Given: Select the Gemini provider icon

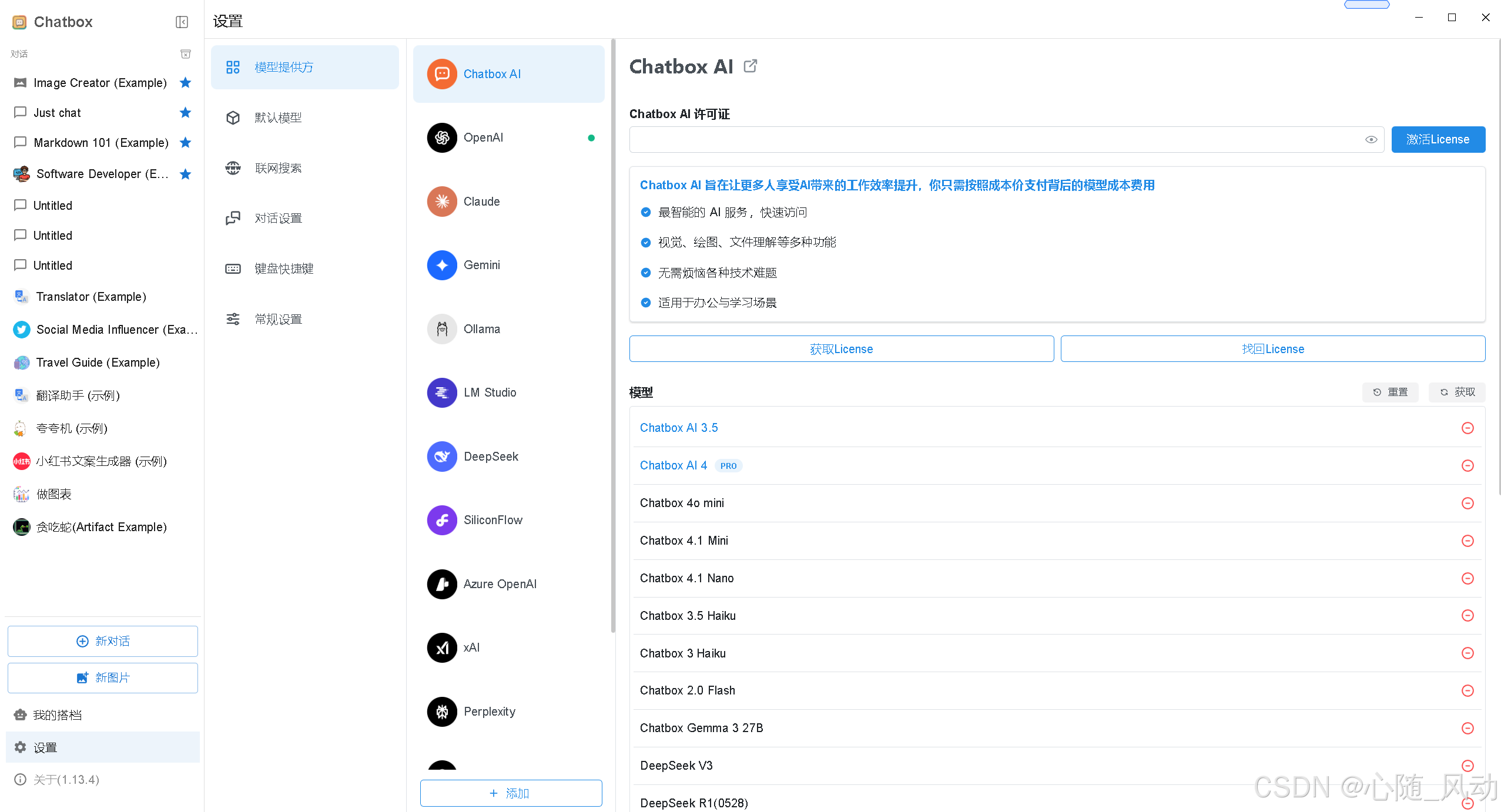Looking at the screenshot, I should point(442,266).
